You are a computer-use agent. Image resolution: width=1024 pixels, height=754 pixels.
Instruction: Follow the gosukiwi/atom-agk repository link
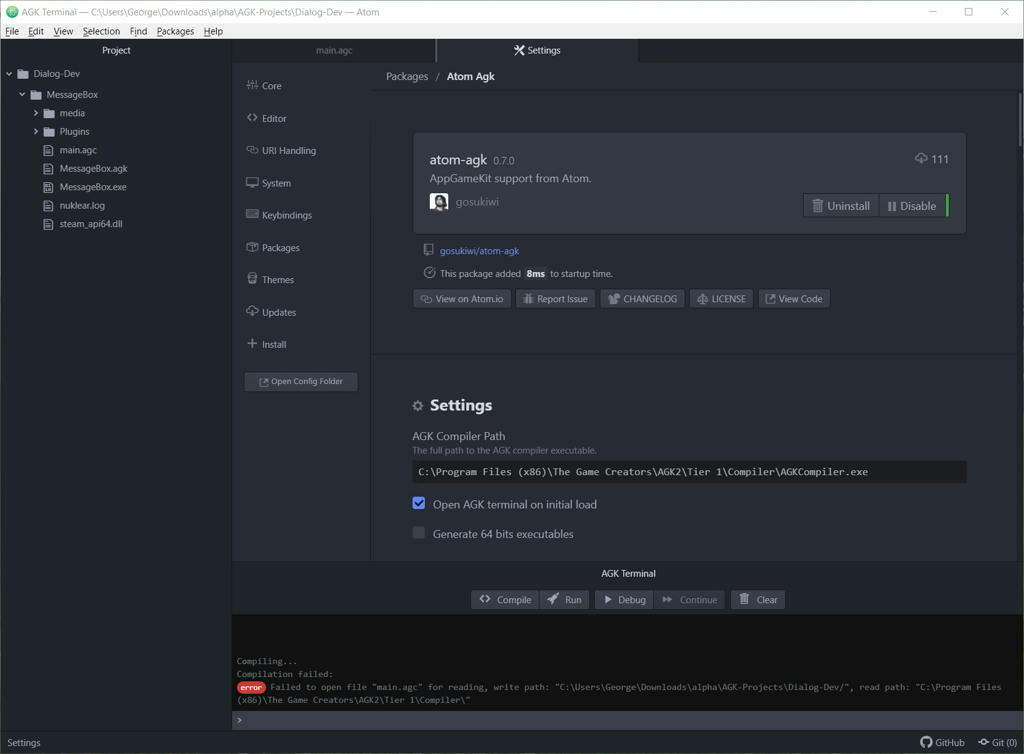pyautogui.click(x=479, y=251)
